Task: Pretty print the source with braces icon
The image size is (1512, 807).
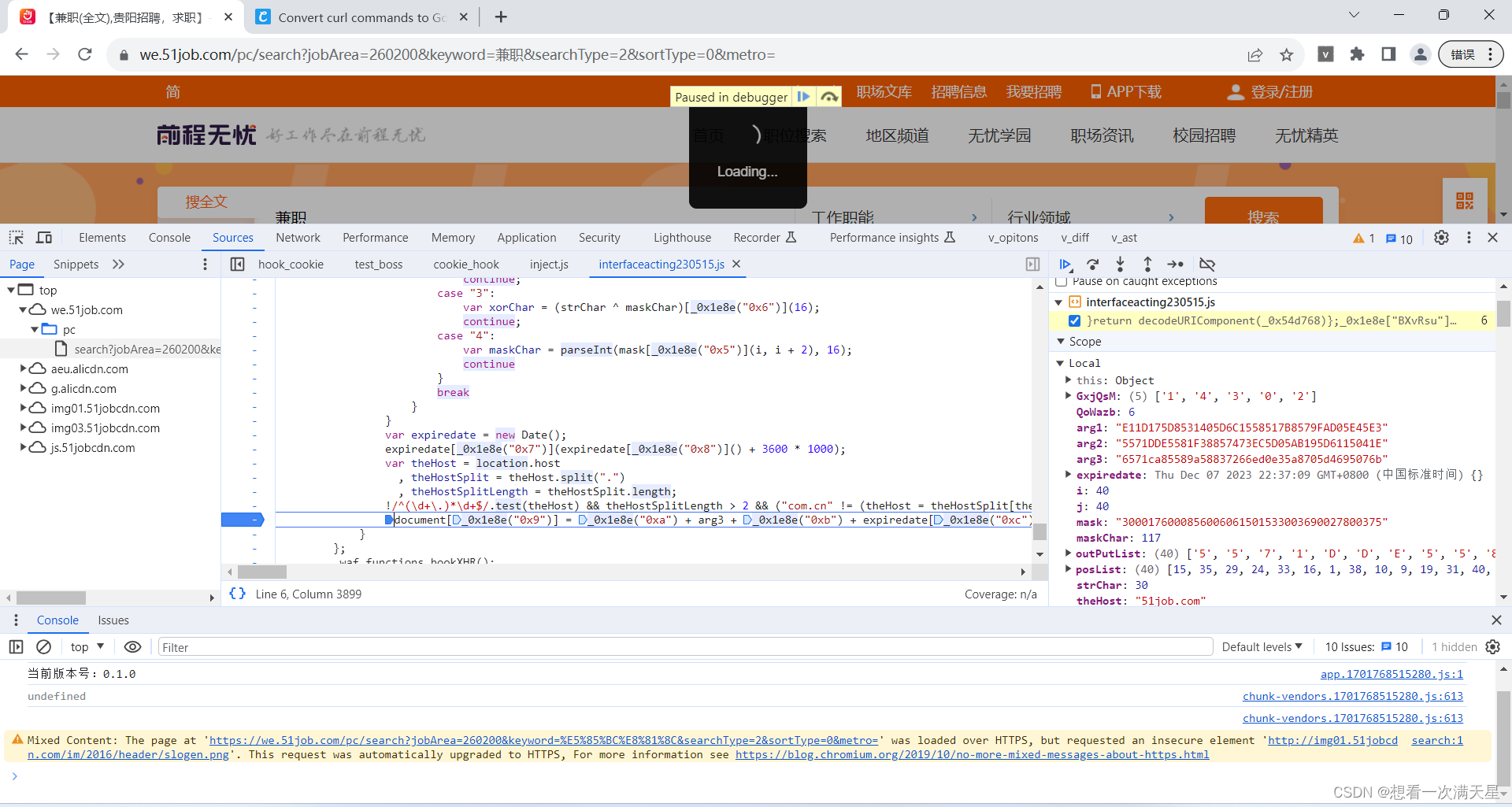Action: [x=237, y=594]
